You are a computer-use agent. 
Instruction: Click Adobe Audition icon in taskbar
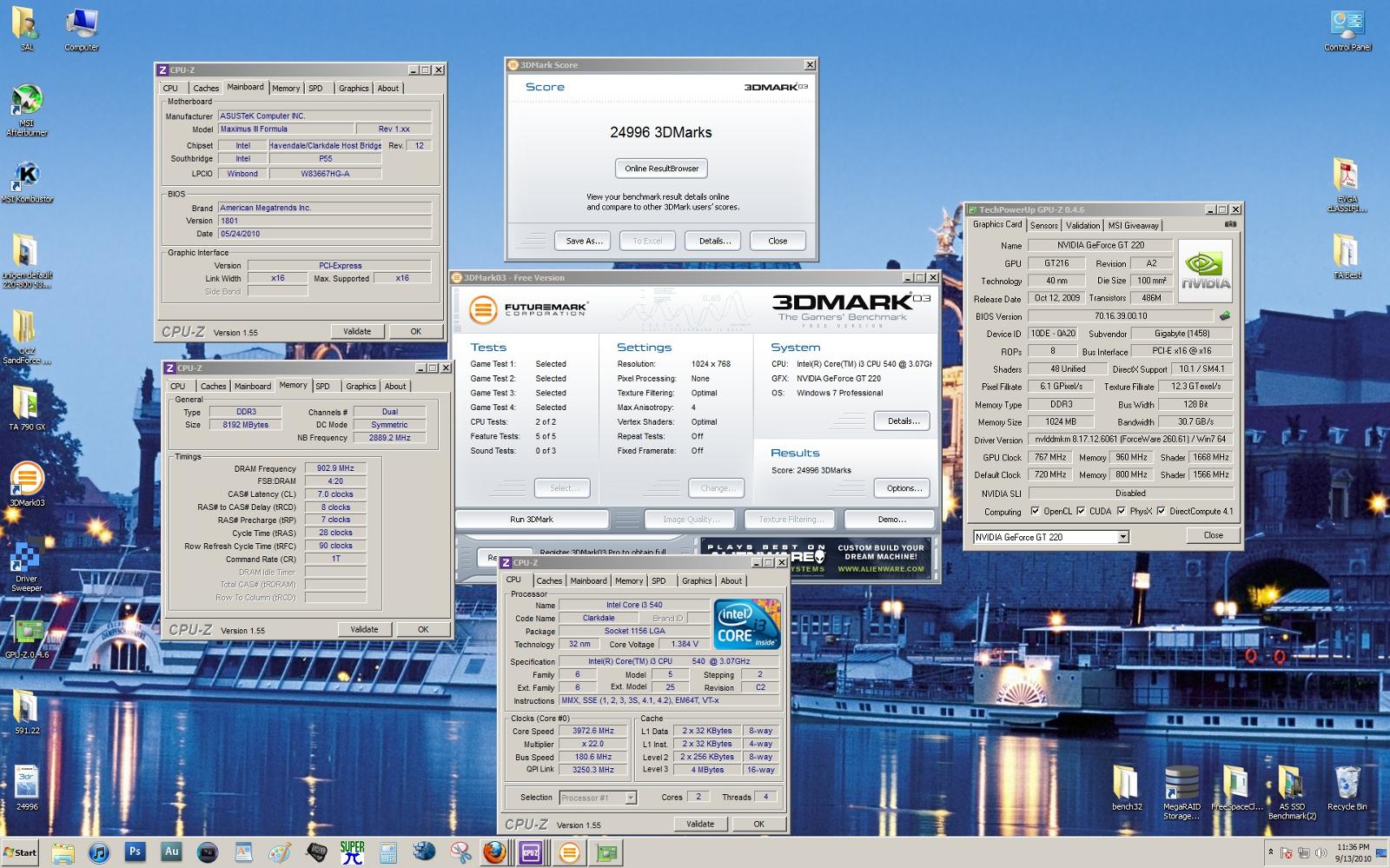tap(171, 852)
